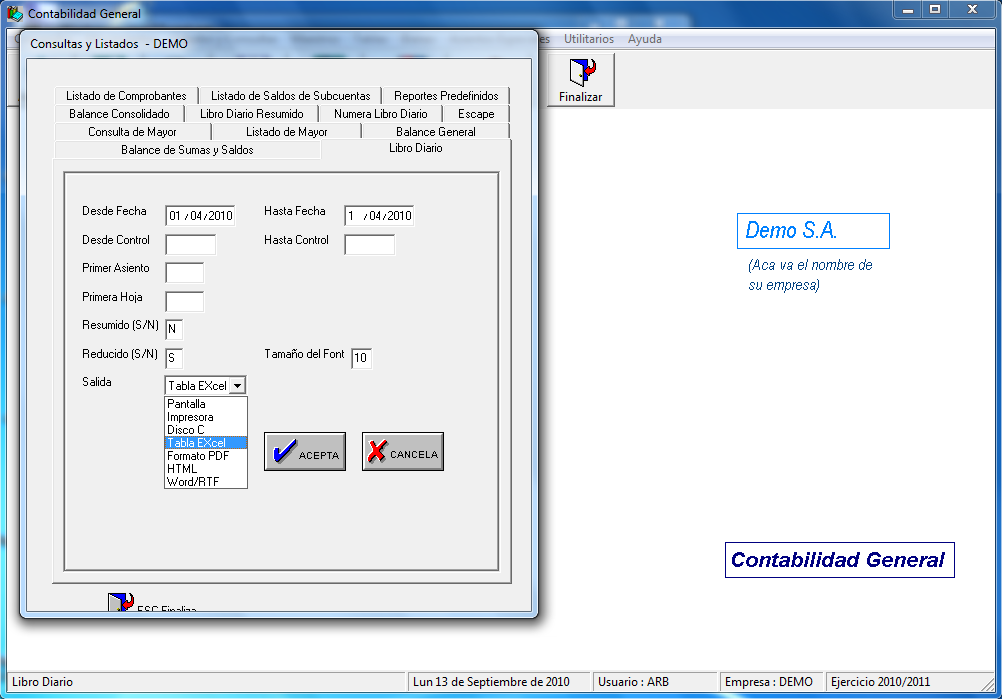1002x699 pixels.
Task: Choose Formato PDF output option
Action: click(198, 456)
